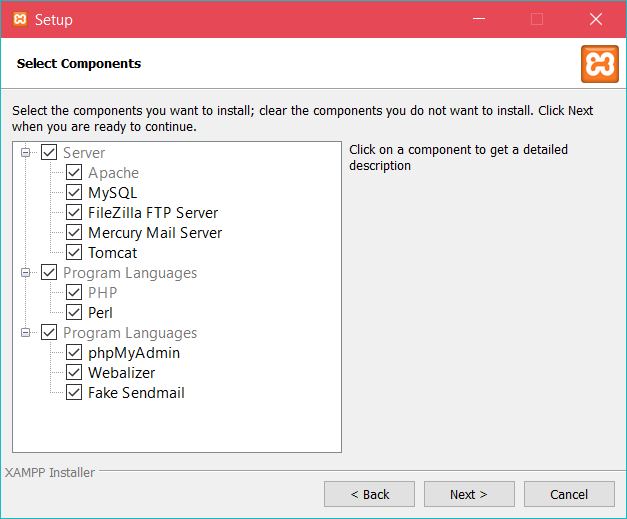Collapse the Program Languages node containing phpMyAdmin

click(26, 333)
